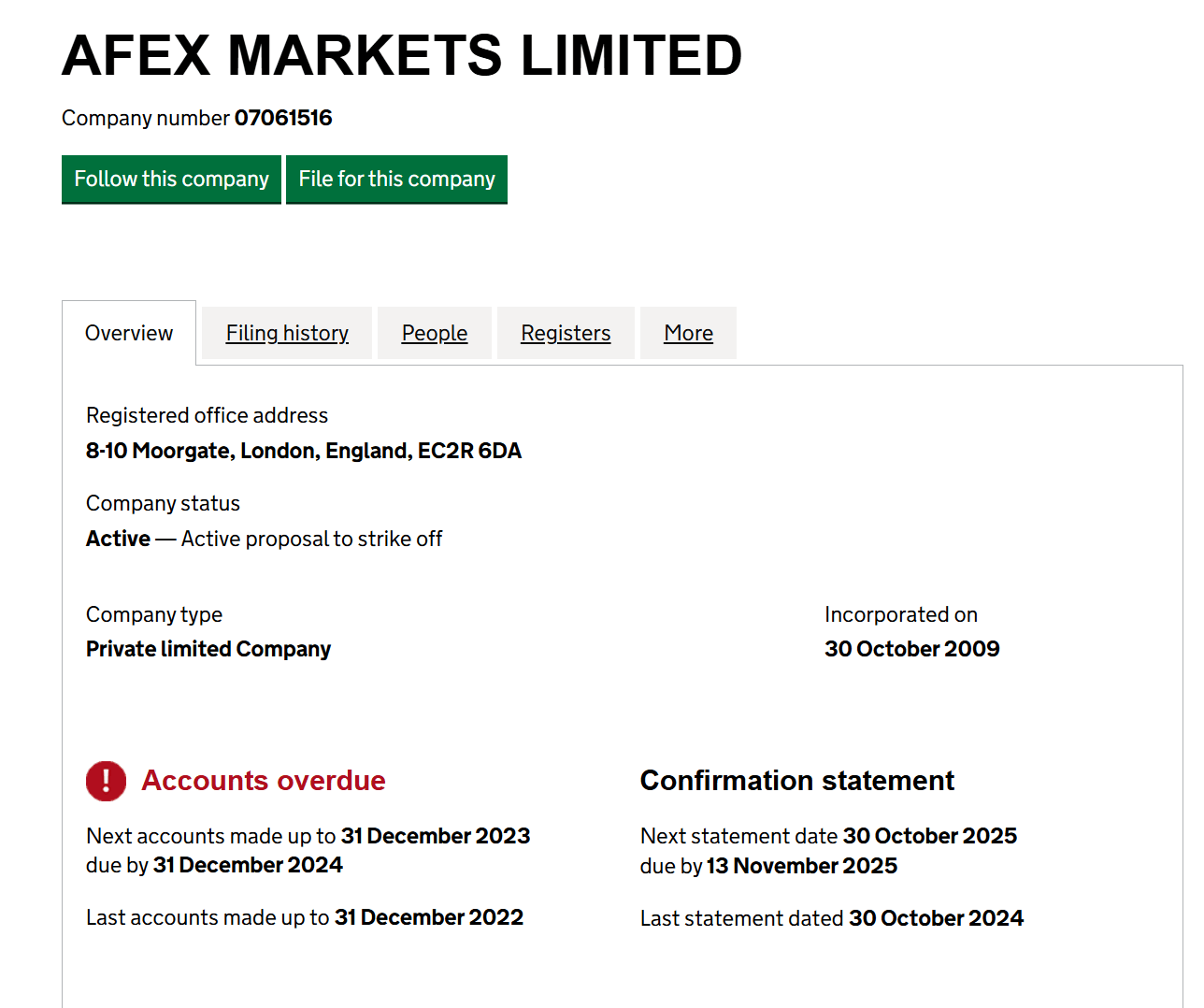The width and height of the screenshot is (1204, 1008).
Task: Click the Active proposal to strike off status
Action: 311,539
